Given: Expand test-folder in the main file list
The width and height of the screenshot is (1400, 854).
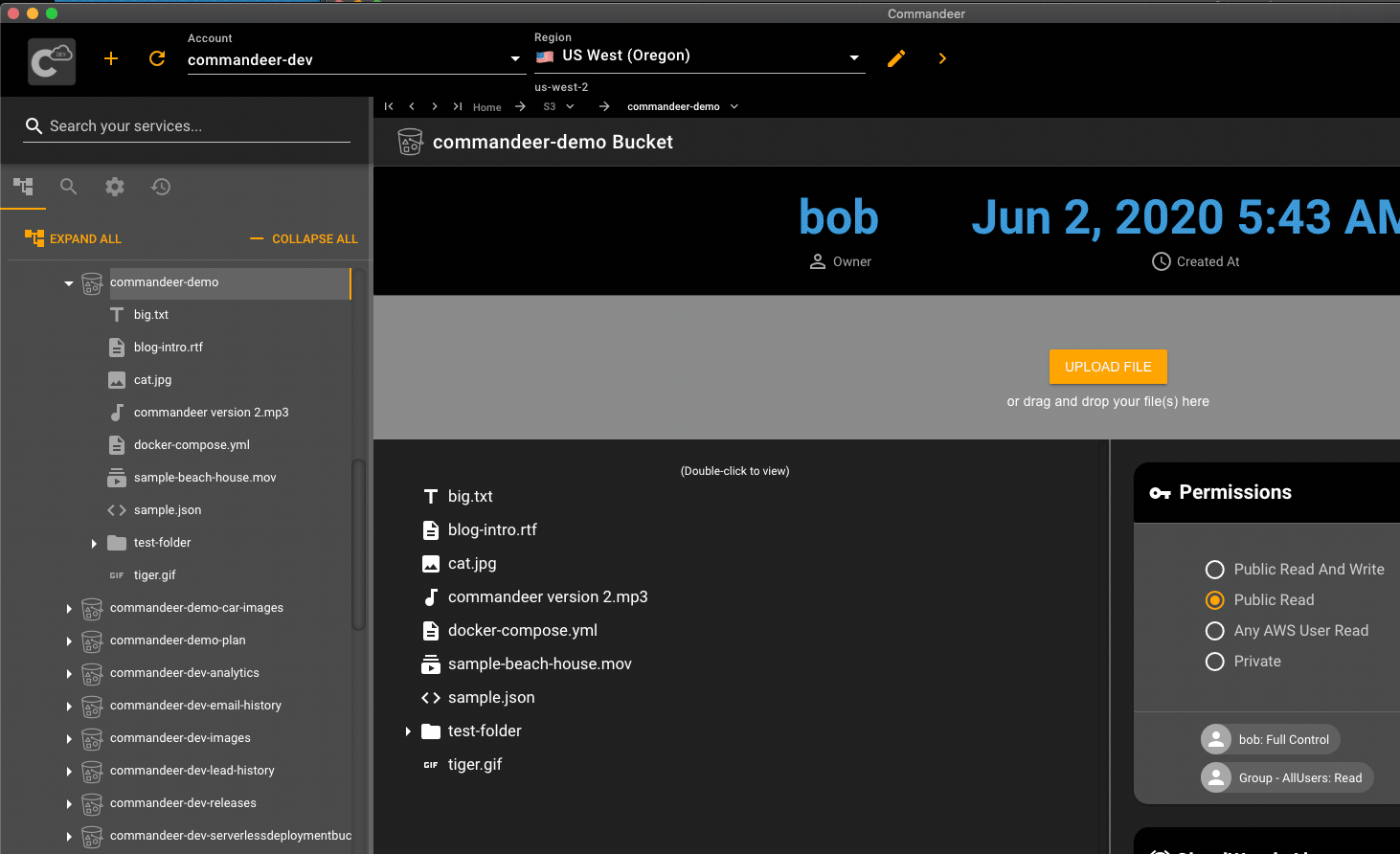Looking at the screenshot, I should point(408,731).
